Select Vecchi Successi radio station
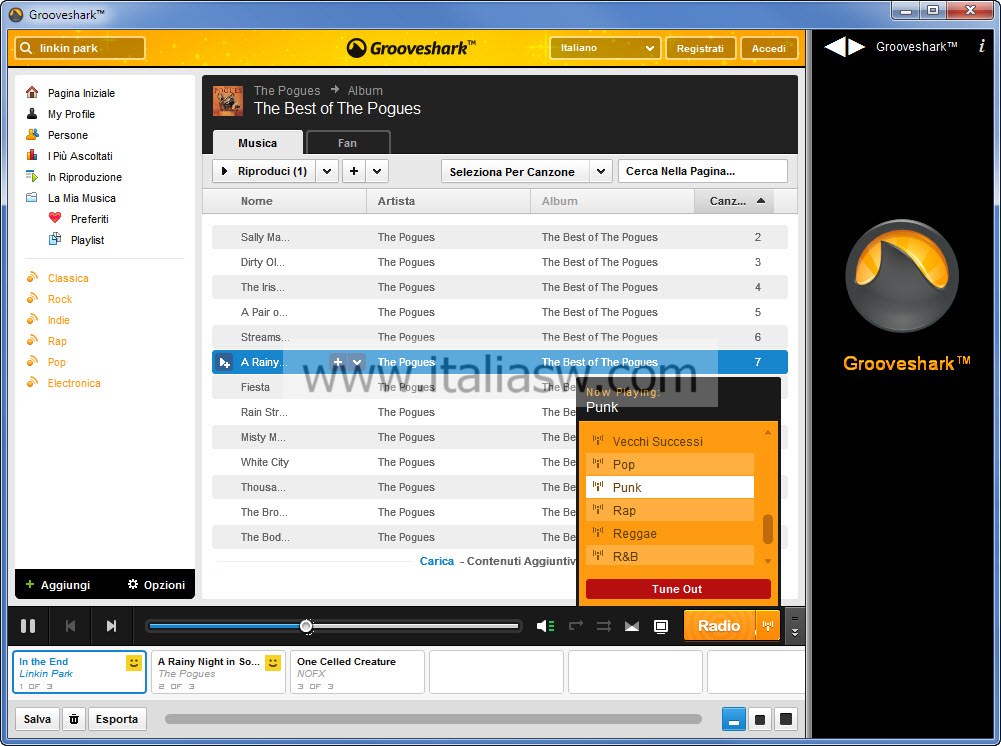Viewport: 1001px width, 746px height. pyautogui.click(x=670, y=442)
